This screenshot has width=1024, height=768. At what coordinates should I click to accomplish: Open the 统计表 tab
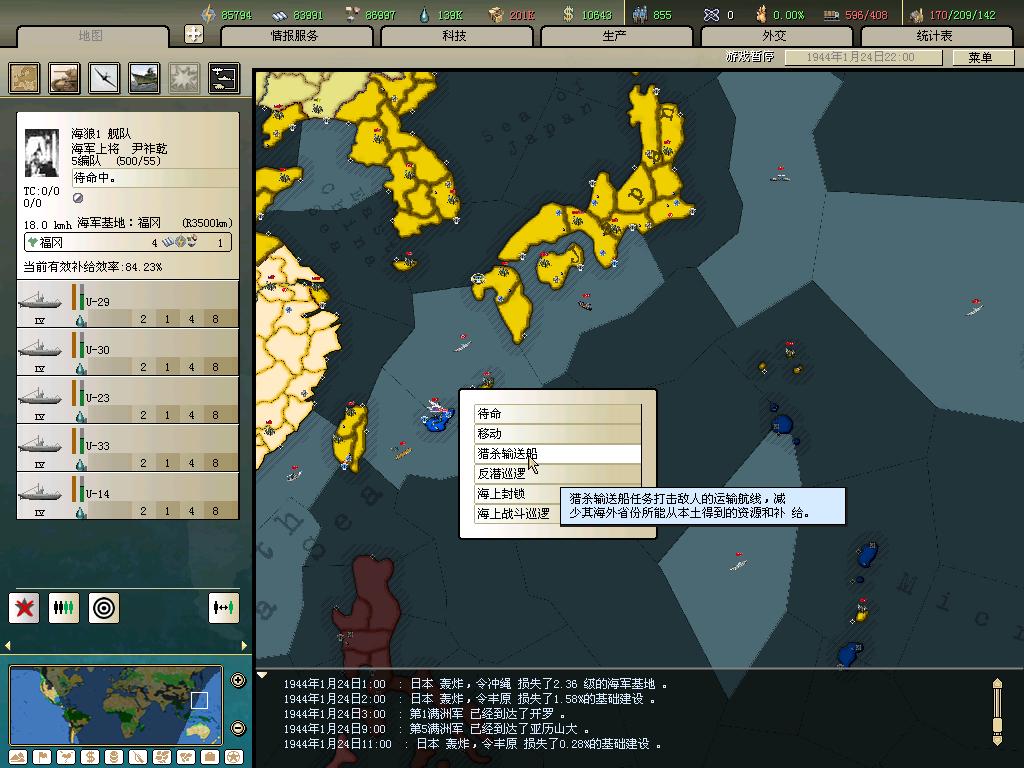coord(935,36)
